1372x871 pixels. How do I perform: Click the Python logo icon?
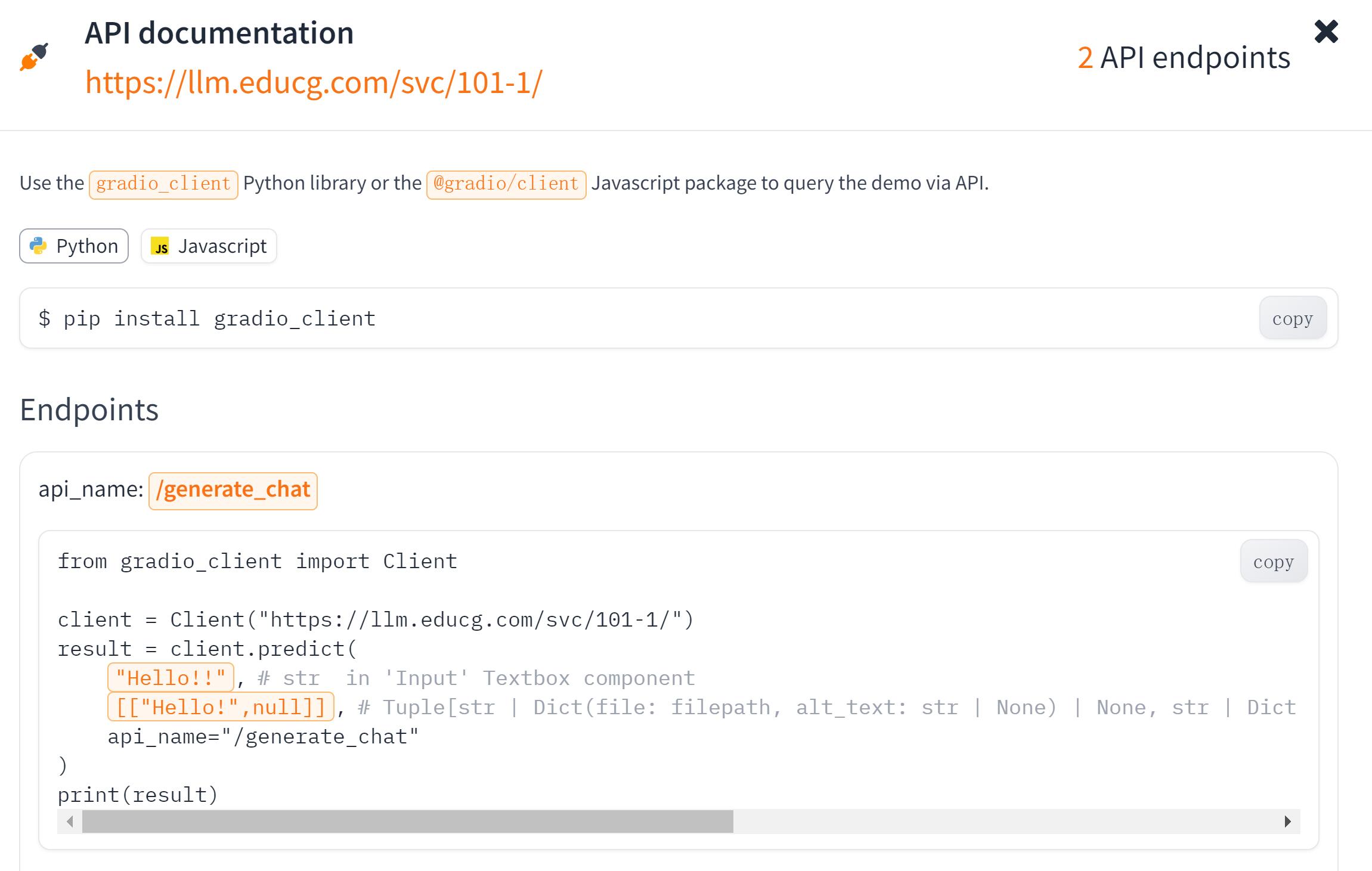pyautogui.click(x=38, y=246)
